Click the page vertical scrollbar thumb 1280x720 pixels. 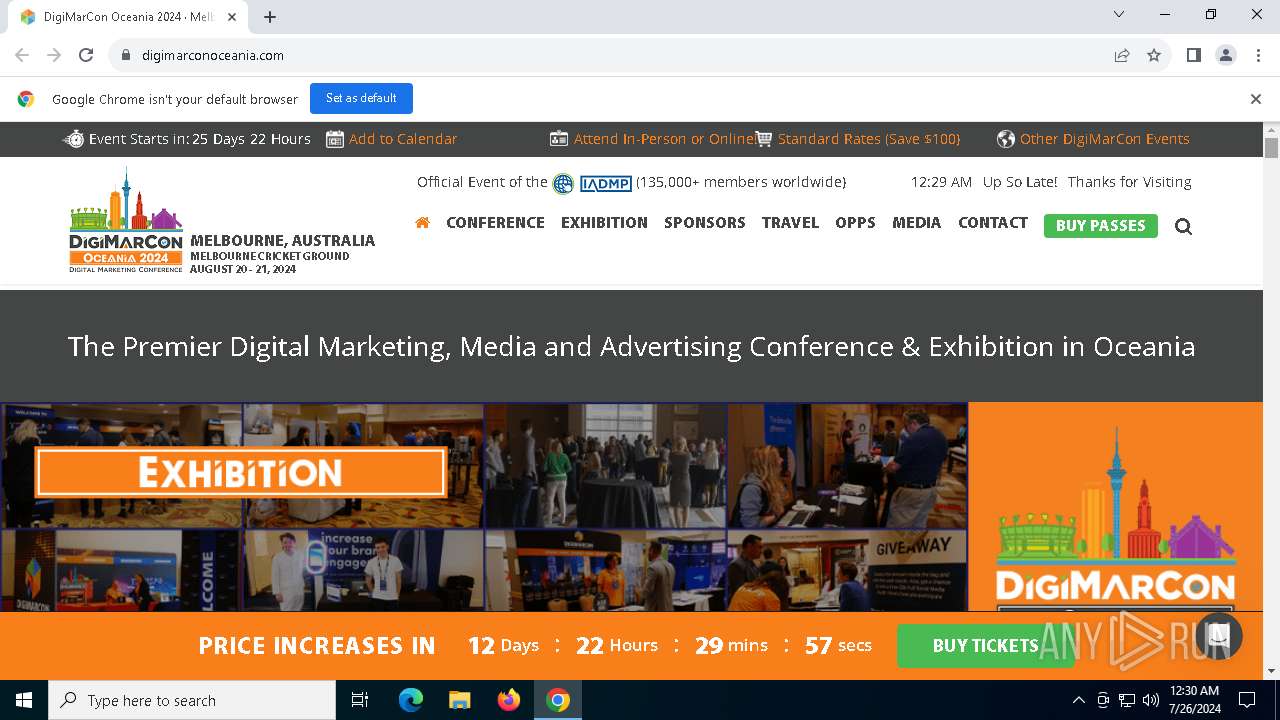(x=1271, y=148)
